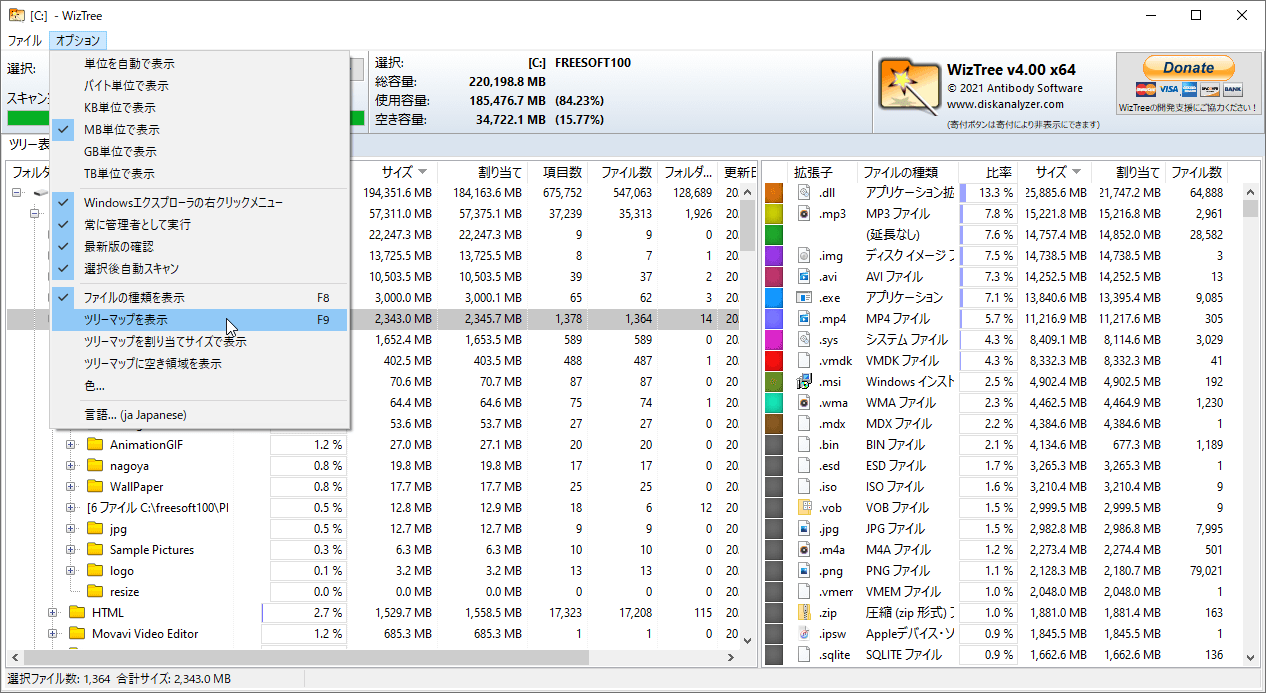Image resolution: width=1266 pixels, height=693 pixels.
Task: Click the .msi installer icon
Action: (x=804, y=381)
